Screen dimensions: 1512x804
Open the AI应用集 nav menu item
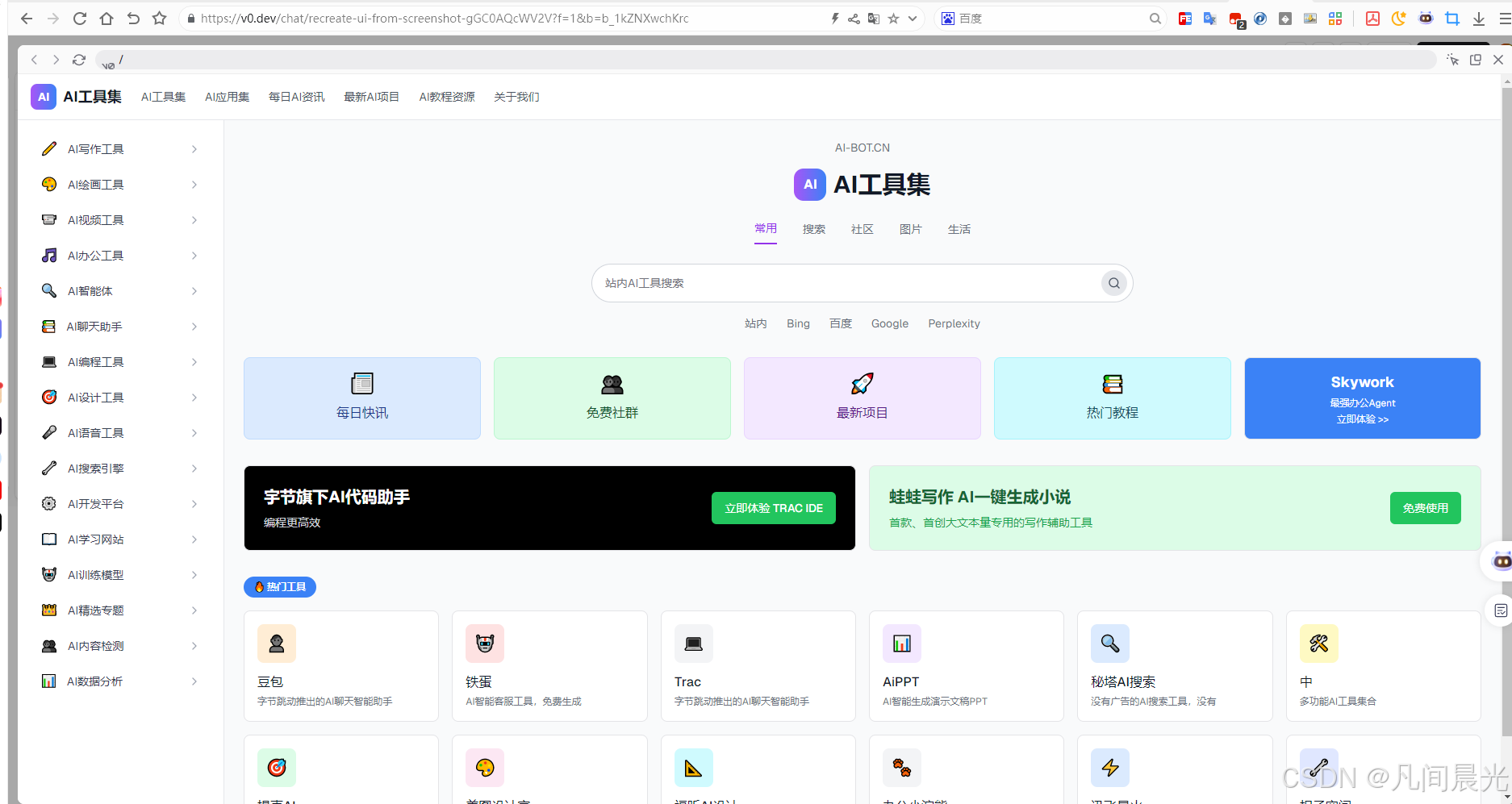tap(228, 97)
